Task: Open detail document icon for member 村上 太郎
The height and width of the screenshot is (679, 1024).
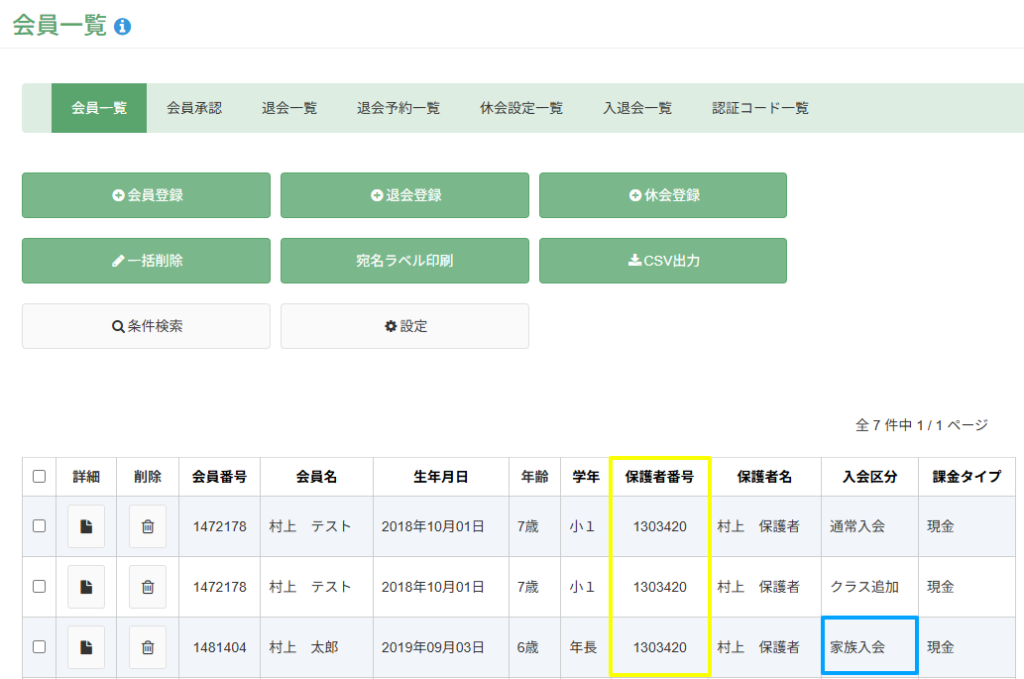Action: click(x=86, y=647)
